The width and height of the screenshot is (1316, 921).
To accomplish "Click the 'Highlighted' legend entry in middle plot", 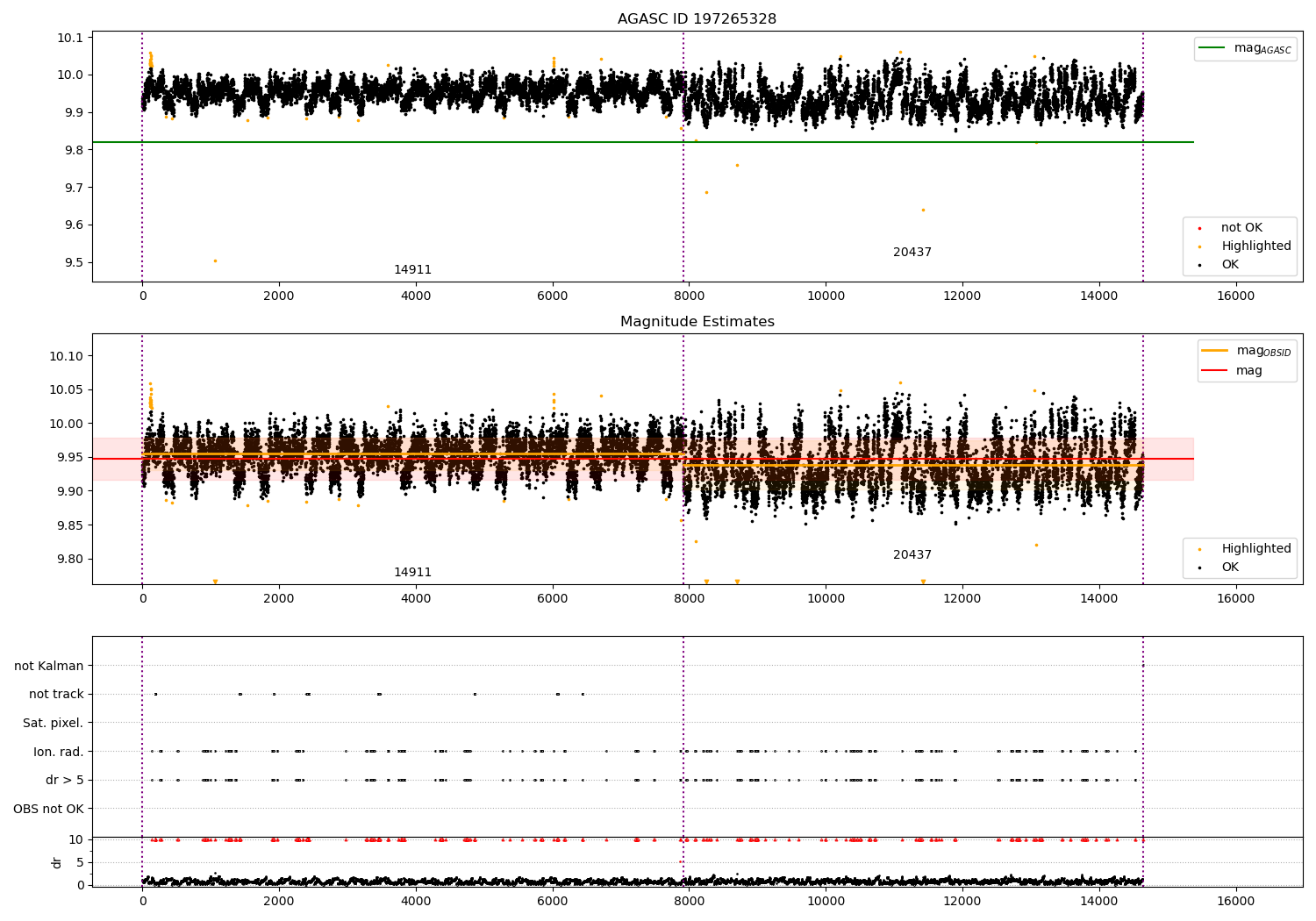I will [x=1255, y=549].
